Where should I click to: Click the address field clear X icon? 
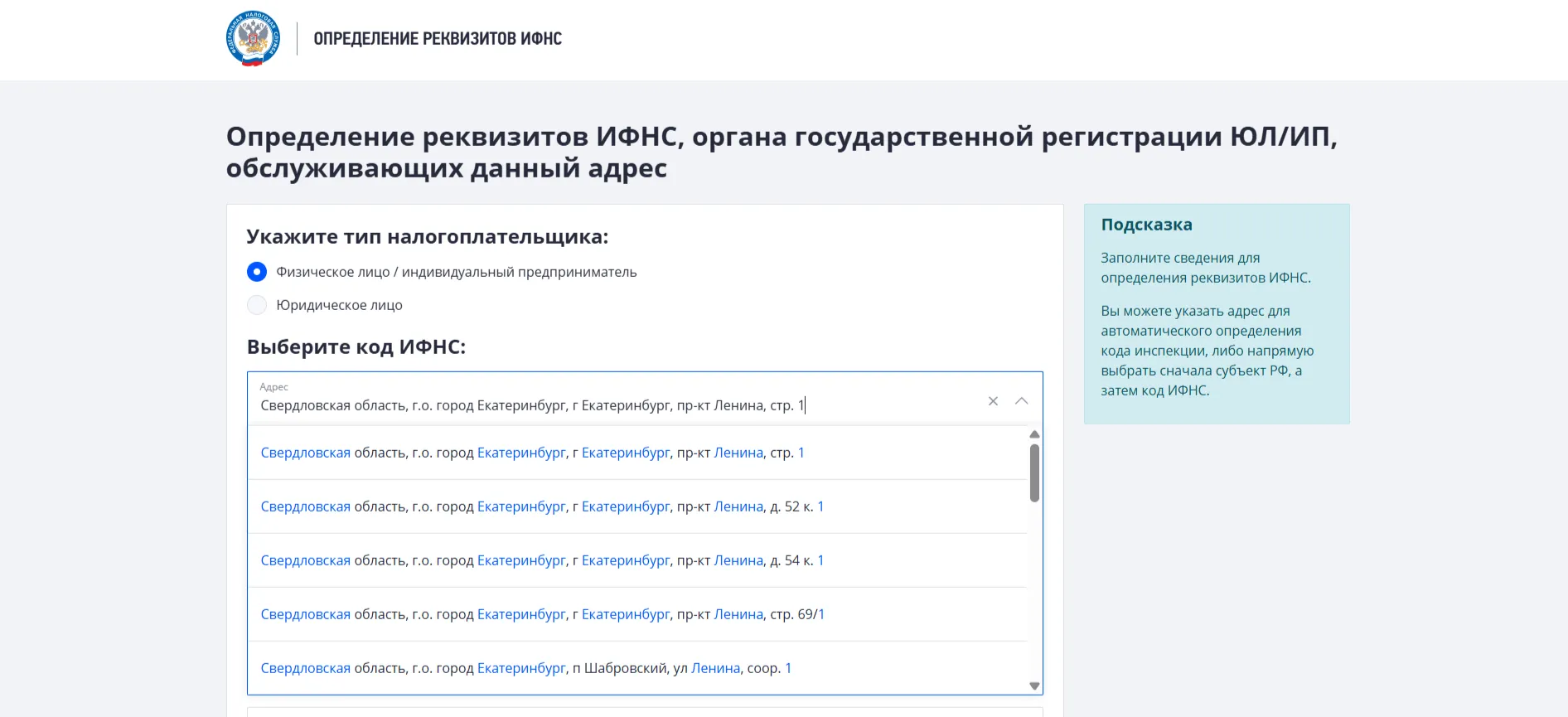coord(993,401)
